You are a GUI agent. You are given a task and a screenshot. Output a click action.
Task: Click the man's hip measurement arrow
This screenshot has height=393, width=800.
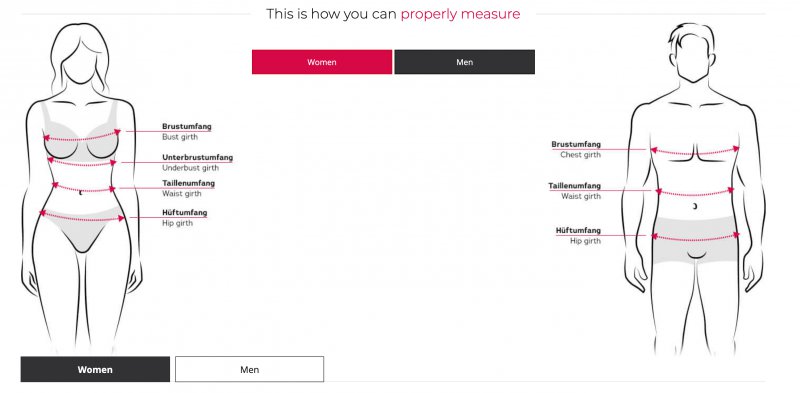pyautogui.click(x=694, y=236)
